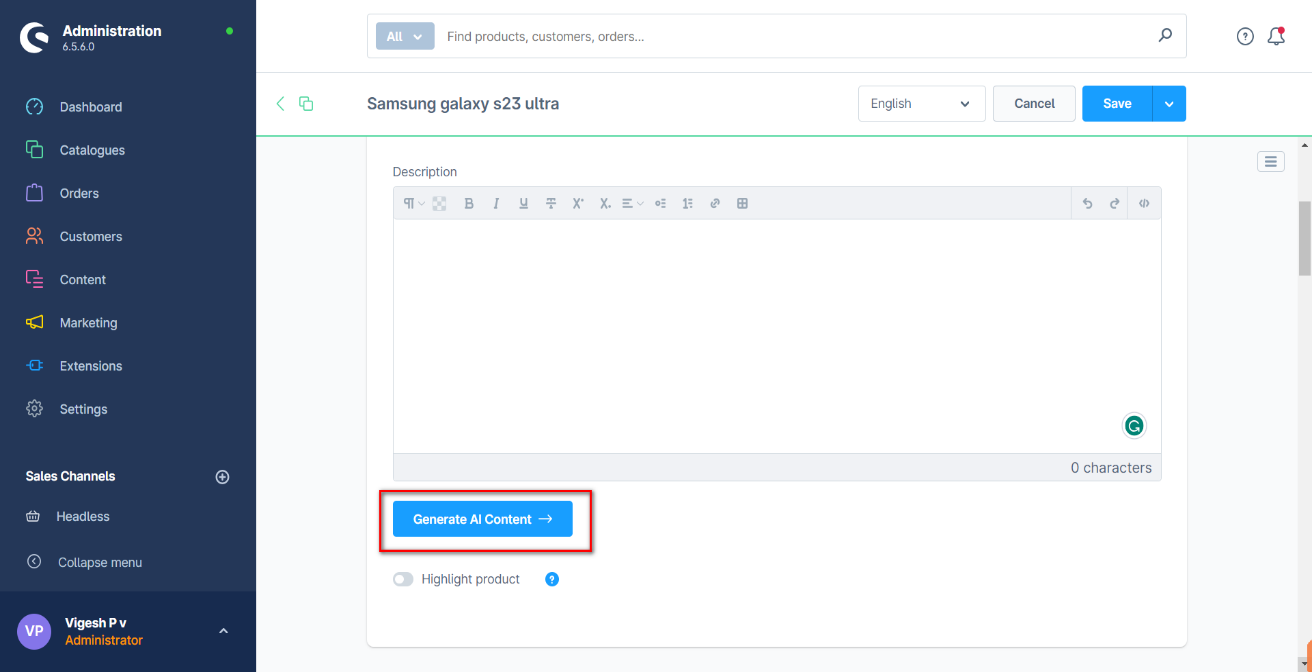Go to the Orders section
This screenshot has width=1312, height=672.
tap(79, 193)
